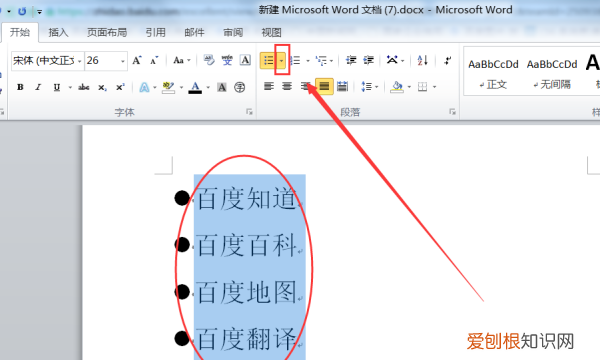
Task: Shrink the font size
Action: point(154,60)
